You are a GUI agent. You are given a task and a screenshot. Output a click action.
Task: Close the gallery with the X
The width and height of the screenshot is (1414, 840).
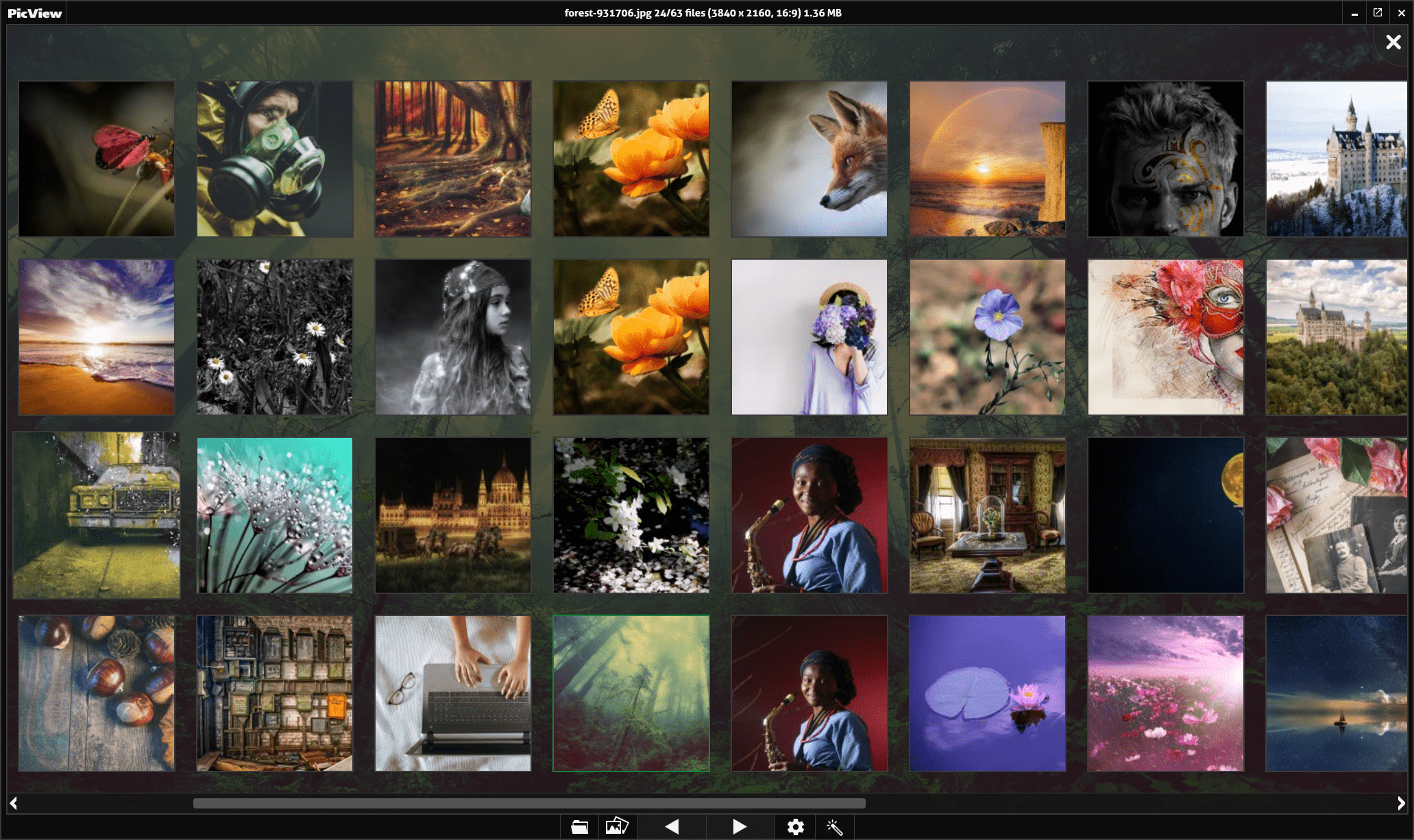tap(1393, 42)
